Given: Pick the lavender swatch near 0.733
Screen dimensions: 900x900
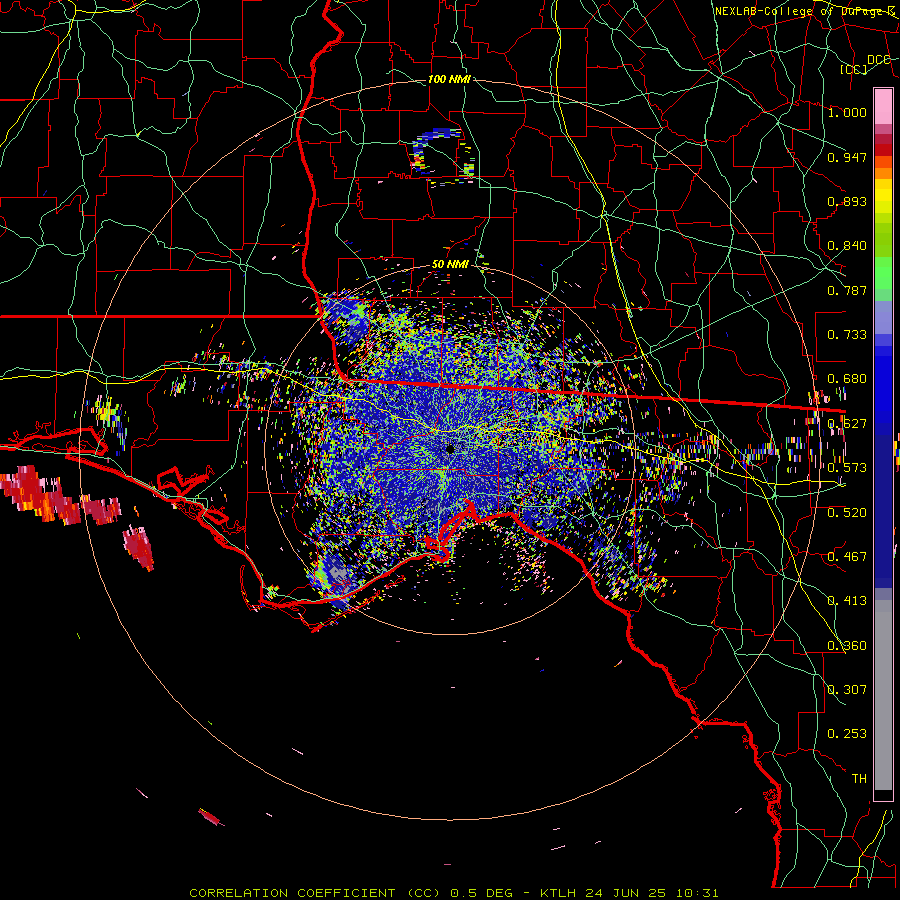Looking at the screenshot, I should click(883, 318).
